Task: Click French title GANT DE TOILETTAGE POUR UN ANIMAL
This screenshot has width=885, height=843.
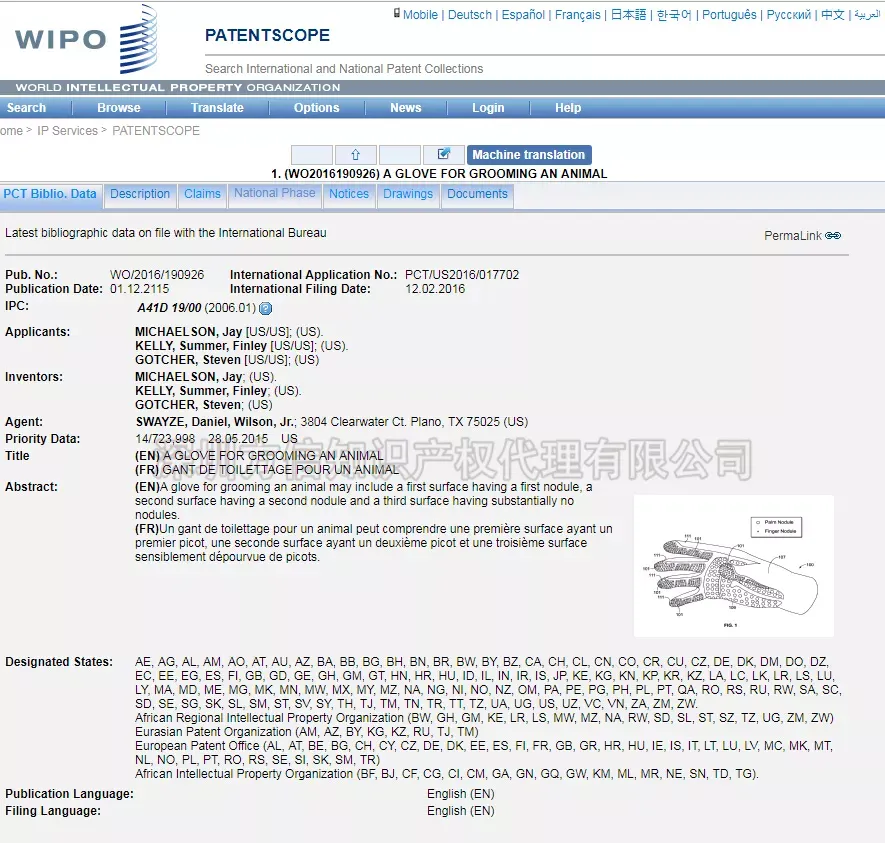Action: (x=281, y=470)
